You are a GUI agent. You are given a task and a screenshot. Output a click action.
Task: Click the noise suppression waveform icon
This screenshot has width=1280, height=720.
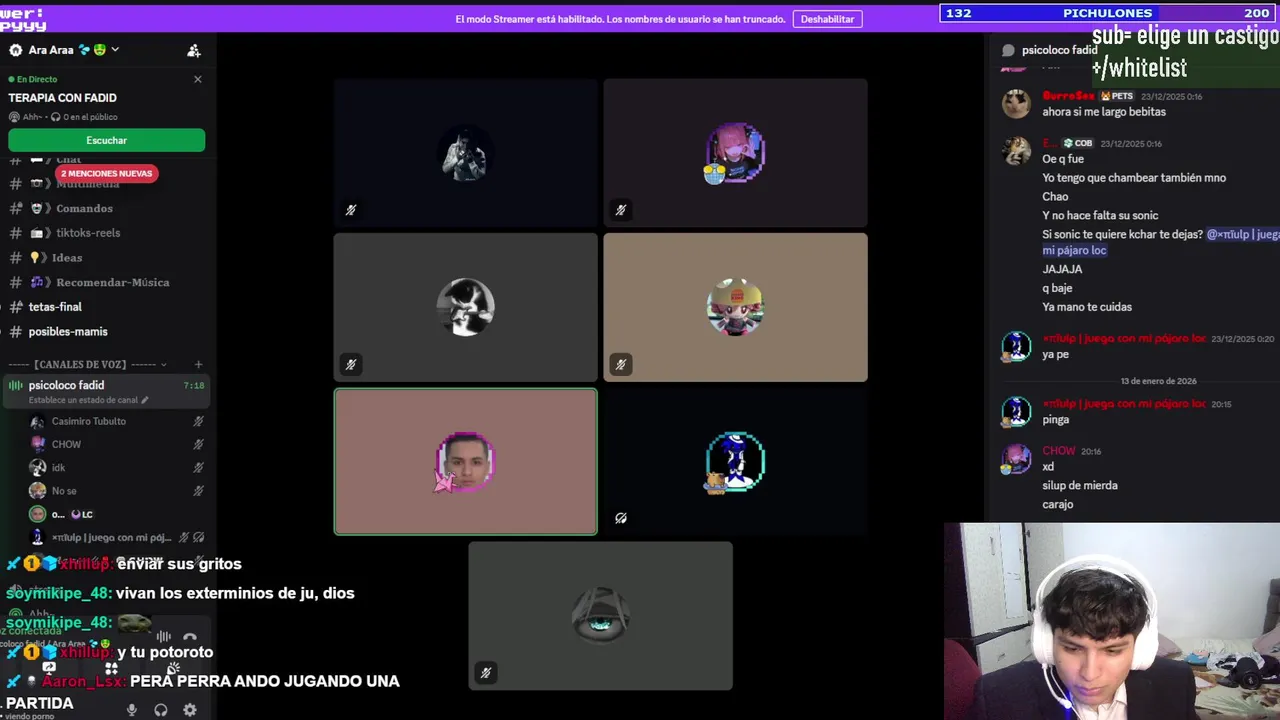tap(163, 637)
